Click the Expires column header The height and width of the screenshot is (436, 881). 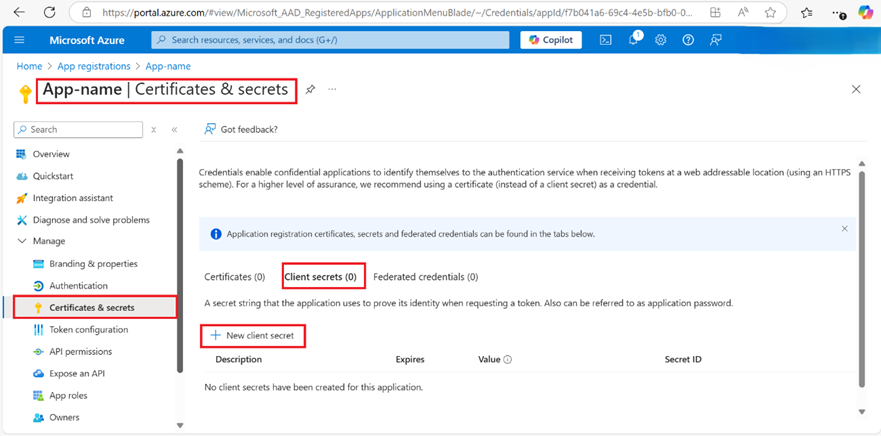click(x=410, y=359)
